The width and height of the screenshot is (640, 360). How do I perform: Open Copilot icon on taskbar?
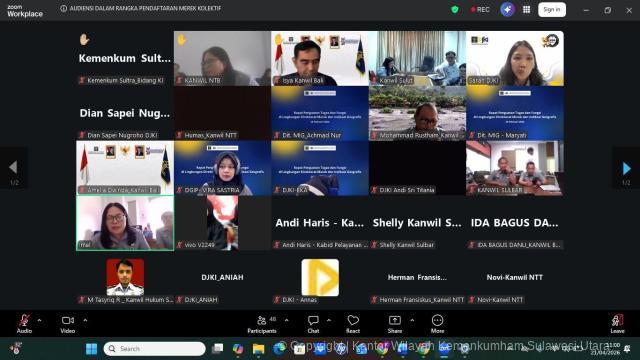coord(238,349)
